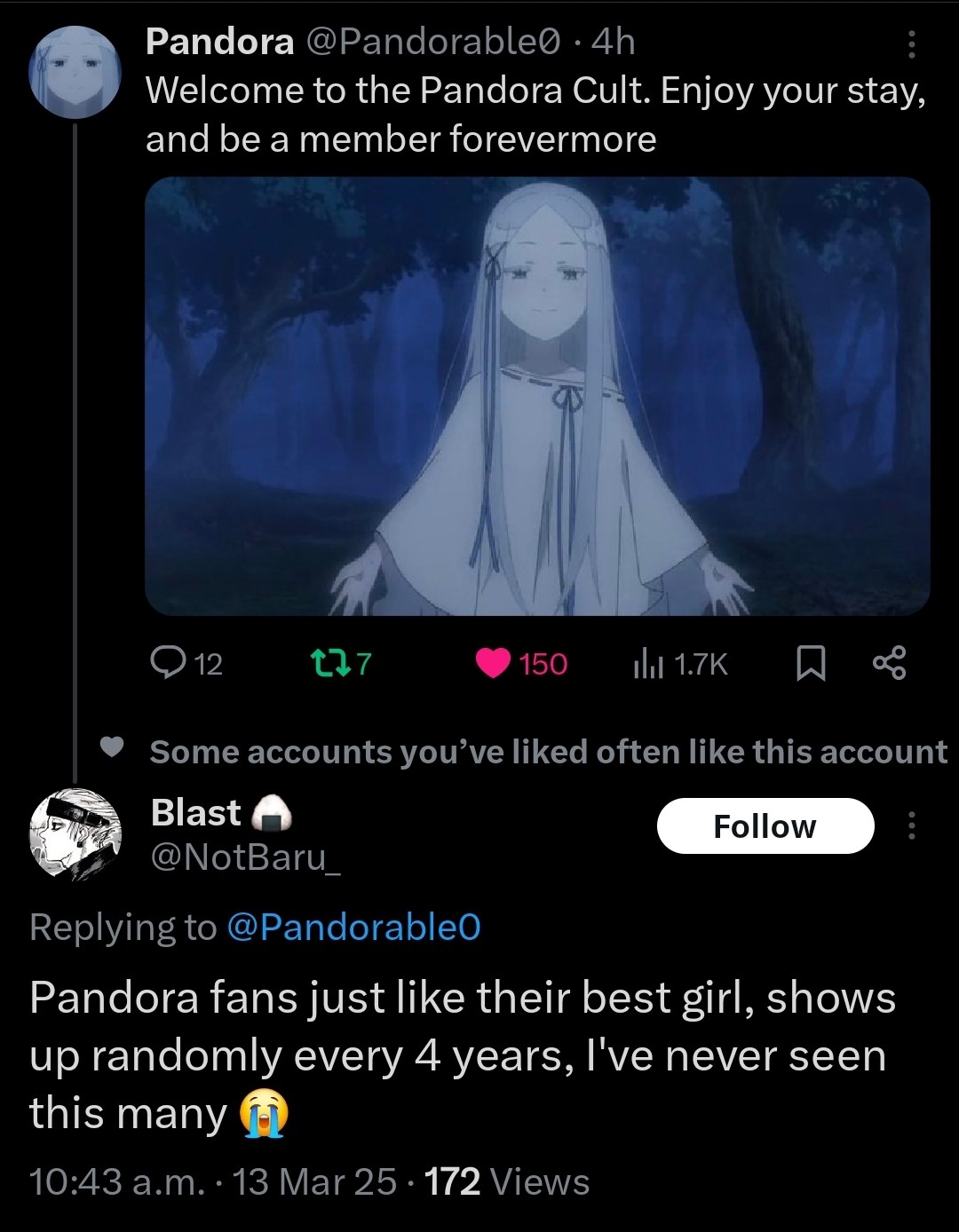The width and height of the screenshot is (959, 1232).
Task: Tap the Pandora display name
Action: (x=219, y=42)
